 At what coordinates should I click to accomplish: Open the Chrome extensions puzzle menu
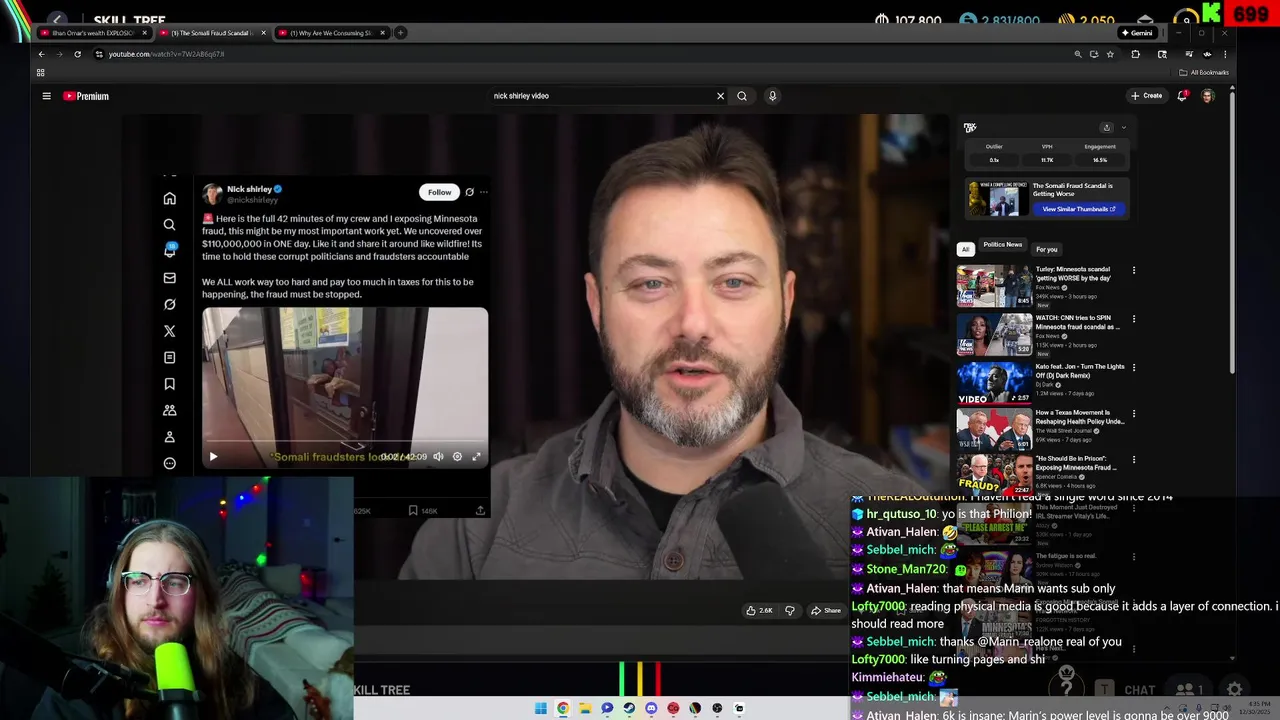tap(1135, 54)
